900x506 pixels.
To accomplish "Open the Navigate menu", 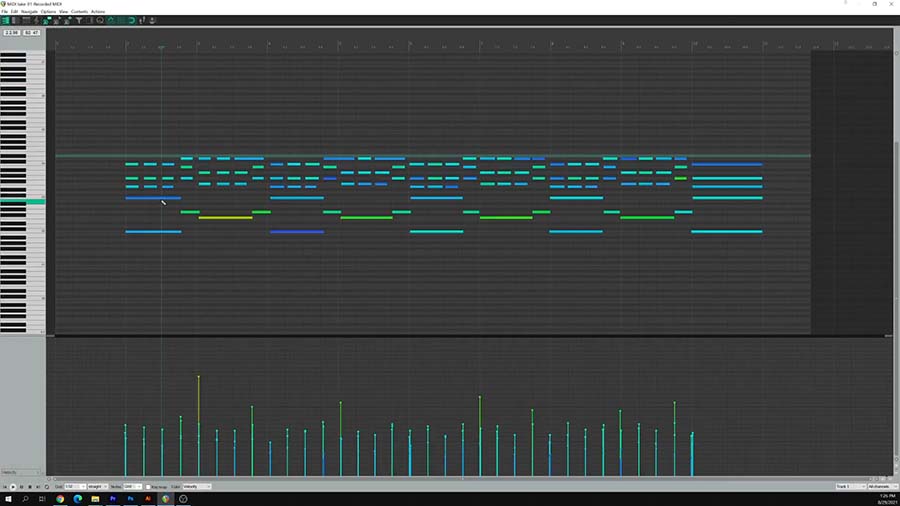I will pyautogui.click(x=29, y=11).
